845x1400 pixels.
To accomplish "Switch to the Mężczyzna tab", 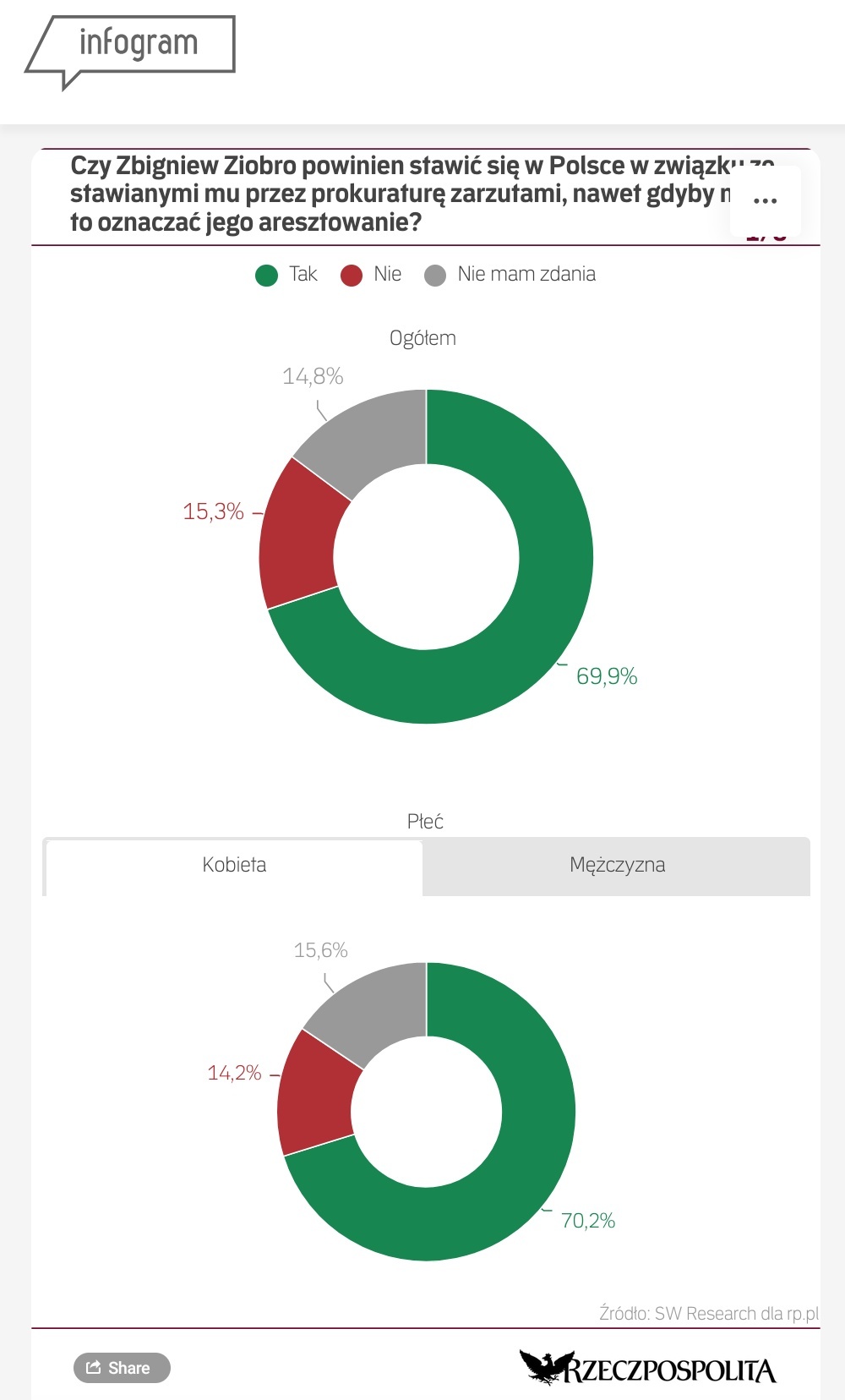I will (x=617, y=865).
